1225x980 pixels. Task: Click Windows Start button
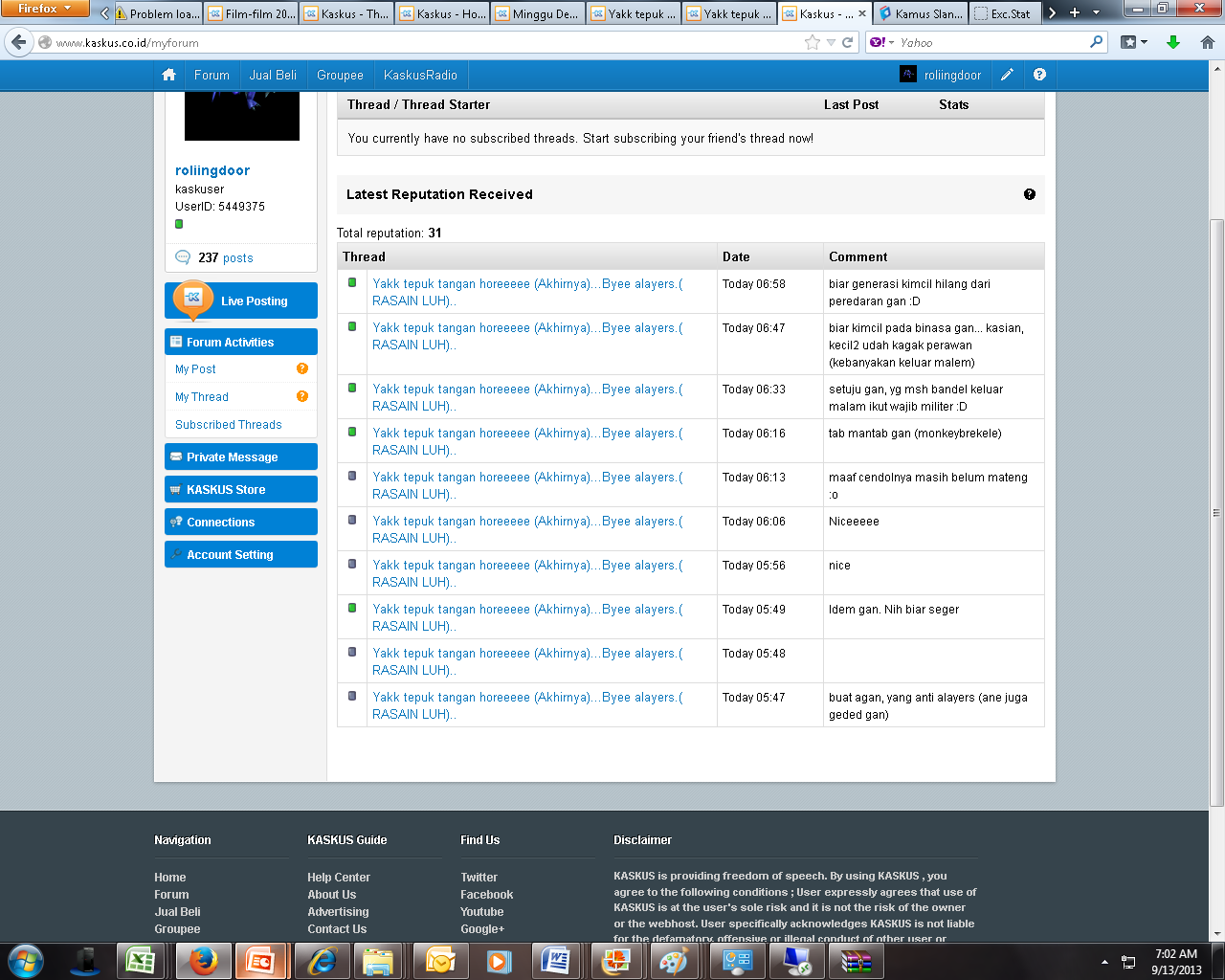point(26,961)
